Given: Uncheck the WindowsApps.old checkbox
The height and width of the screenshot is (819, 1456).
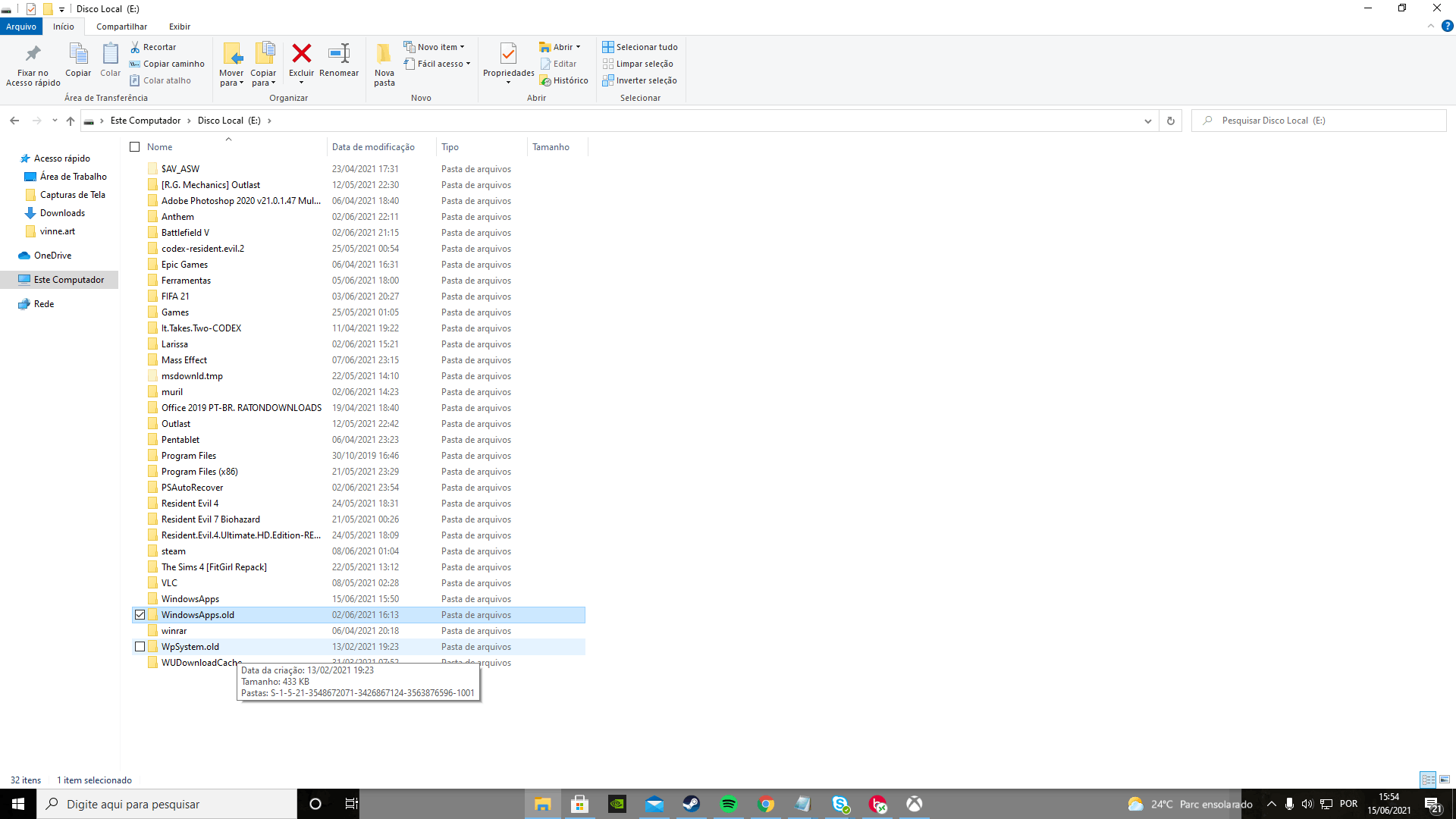Looking at the screenshot, I should point(140,615).
